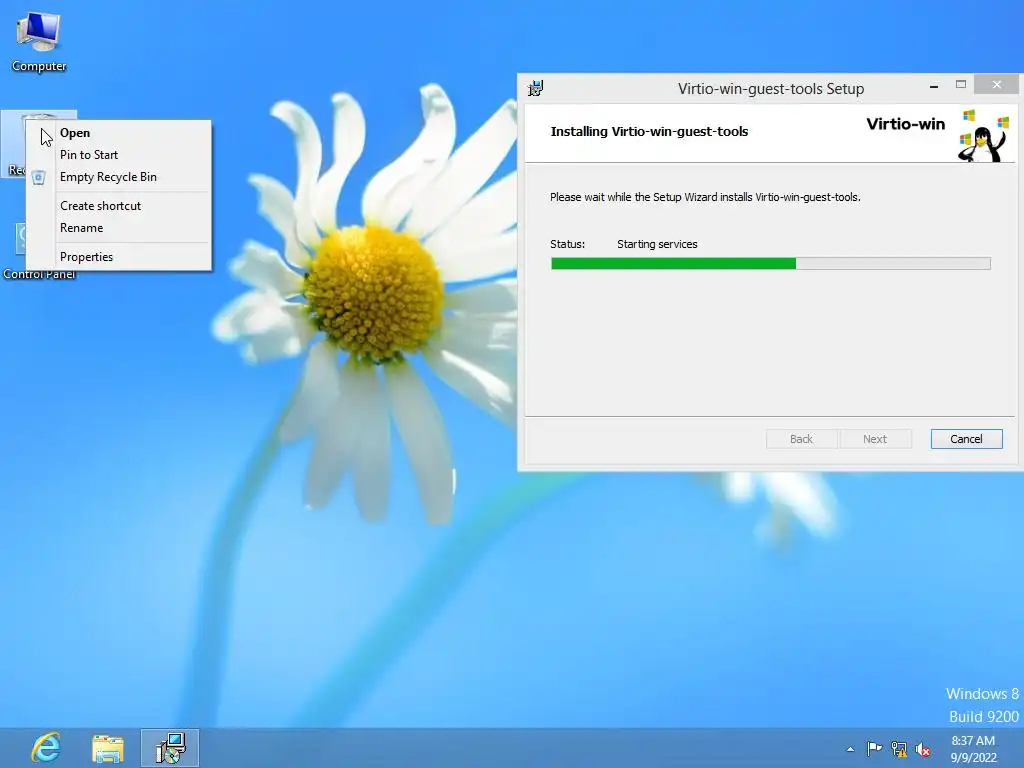Choose Rename in the context menu

pyautogui.click(x=118, y=228)
